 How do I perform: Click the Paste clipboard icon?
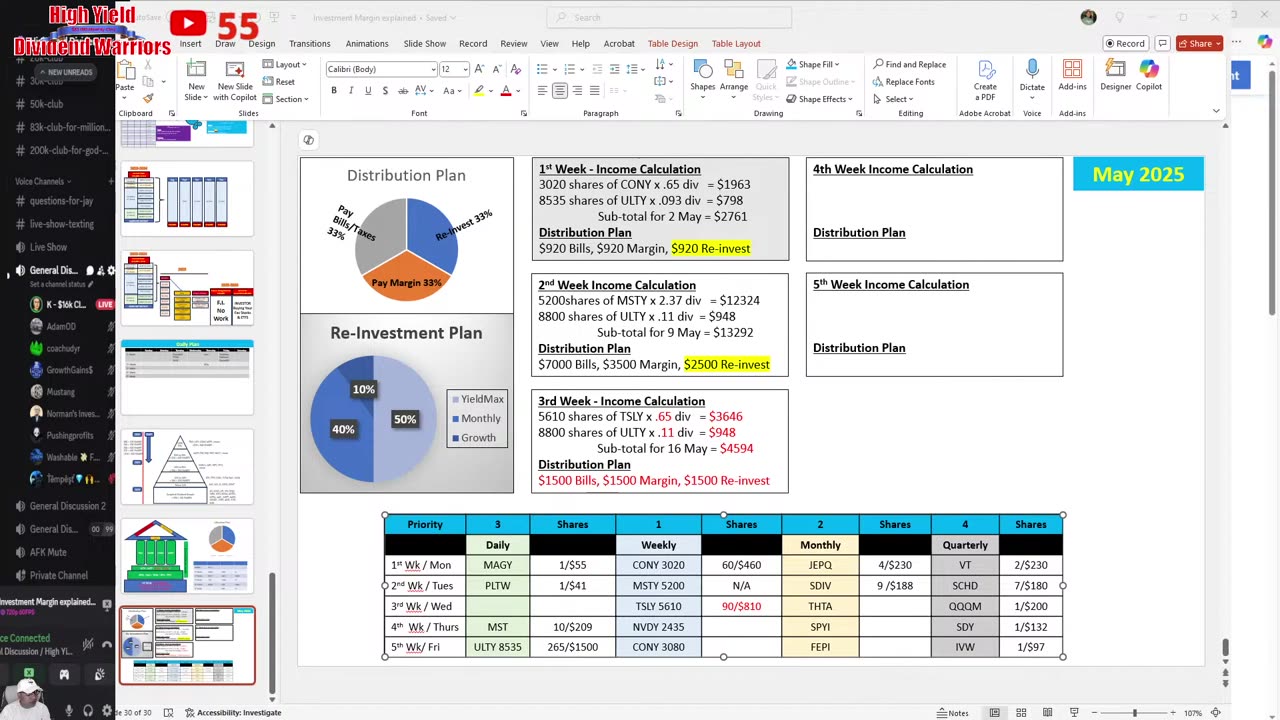pos(126,72)
